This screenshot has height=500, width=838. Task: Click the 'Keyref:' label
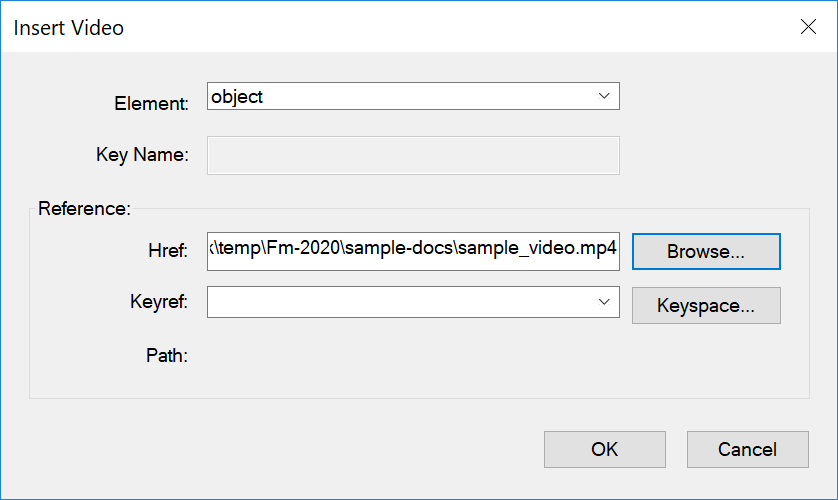[160, 303]
